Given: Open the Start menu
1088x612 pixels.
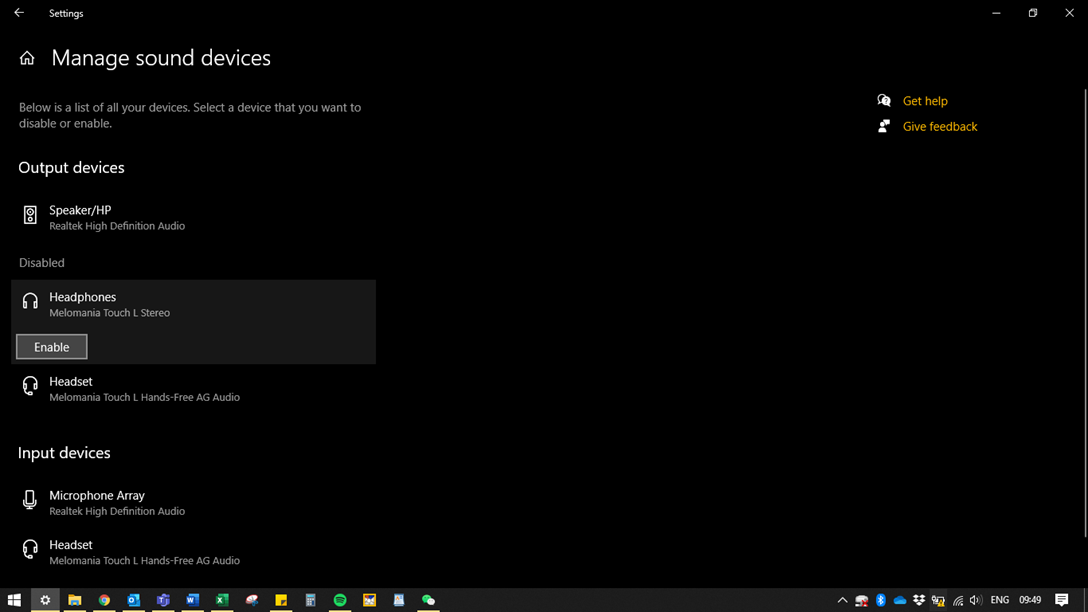Looking at the screenshot, I should coord(14,601).
